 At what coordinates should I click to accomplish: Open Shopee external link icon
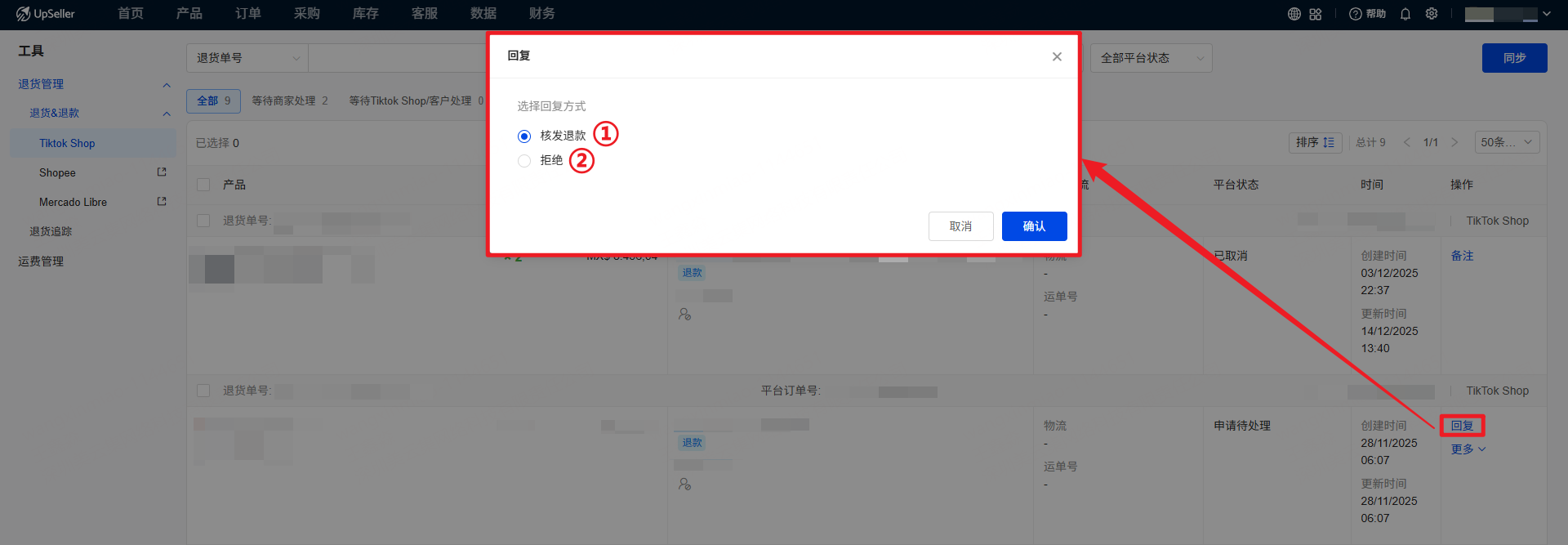[x=162, y=172]
